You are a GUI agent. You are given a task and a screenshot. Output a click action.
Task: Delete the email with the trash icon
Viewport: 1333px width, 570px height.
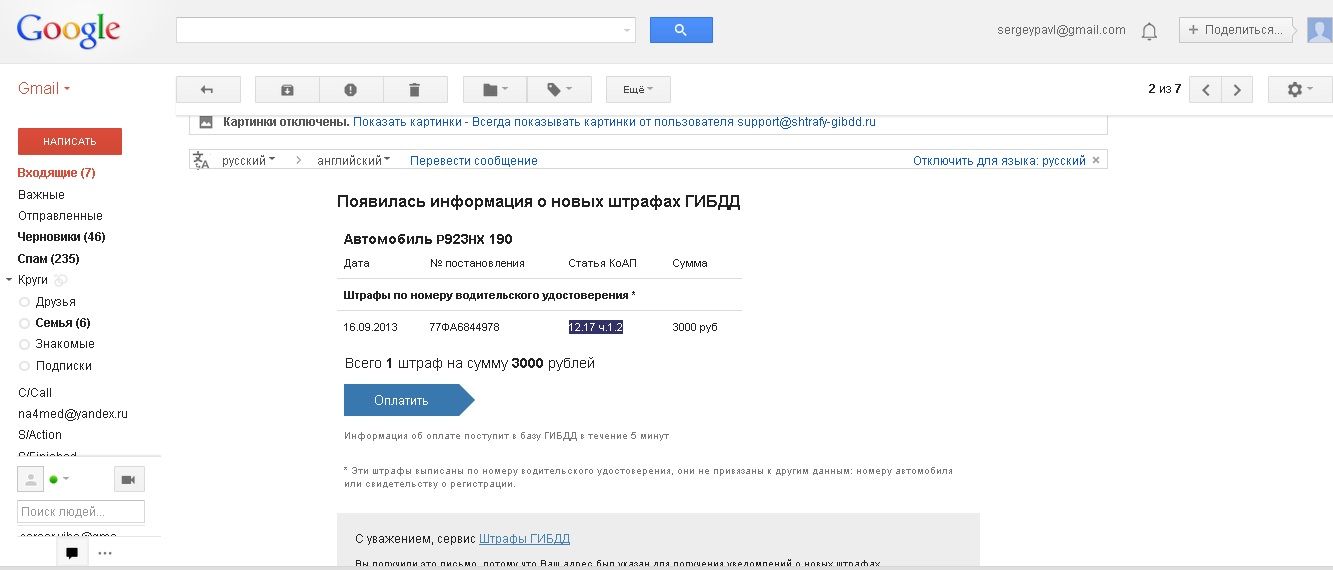coord(414,90)
